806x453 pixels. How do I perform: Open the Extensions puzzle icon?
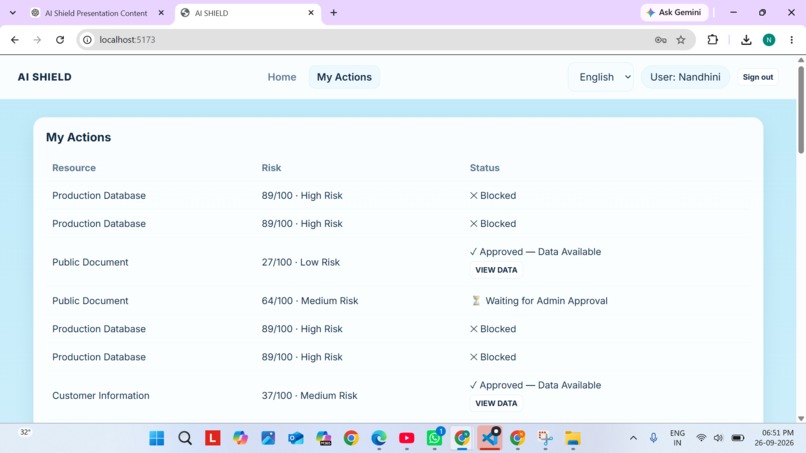(x=712, y=40)
